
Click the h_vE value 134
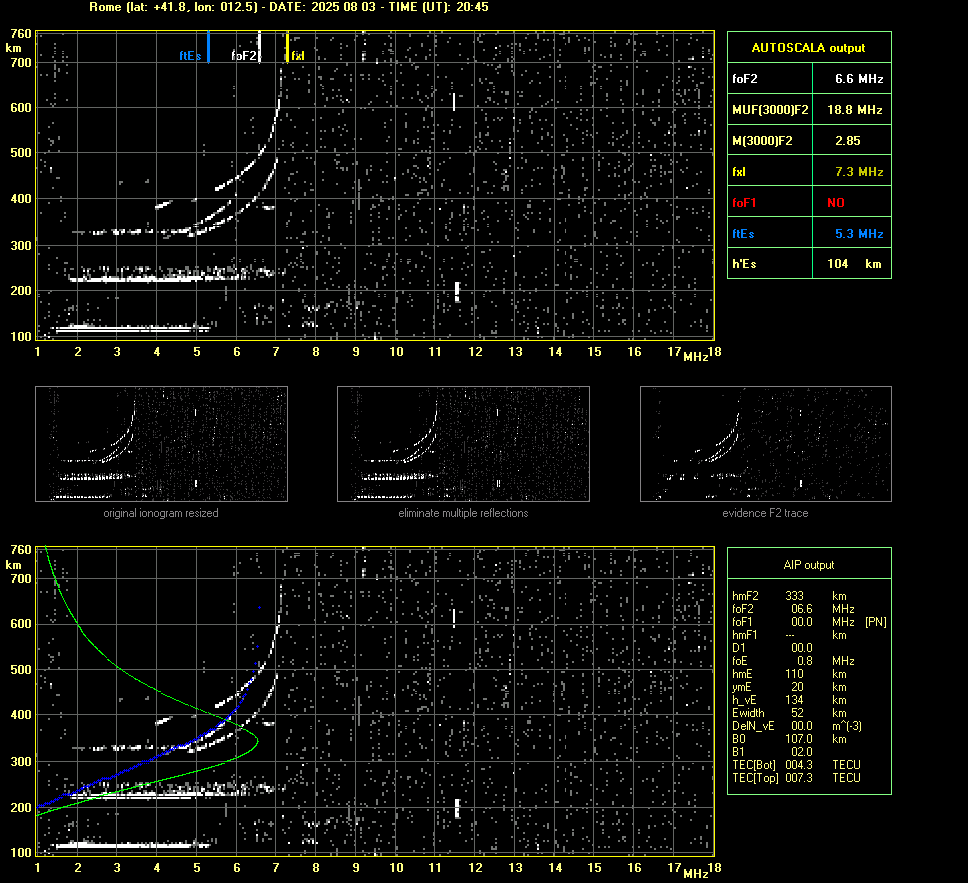(795, 700)
